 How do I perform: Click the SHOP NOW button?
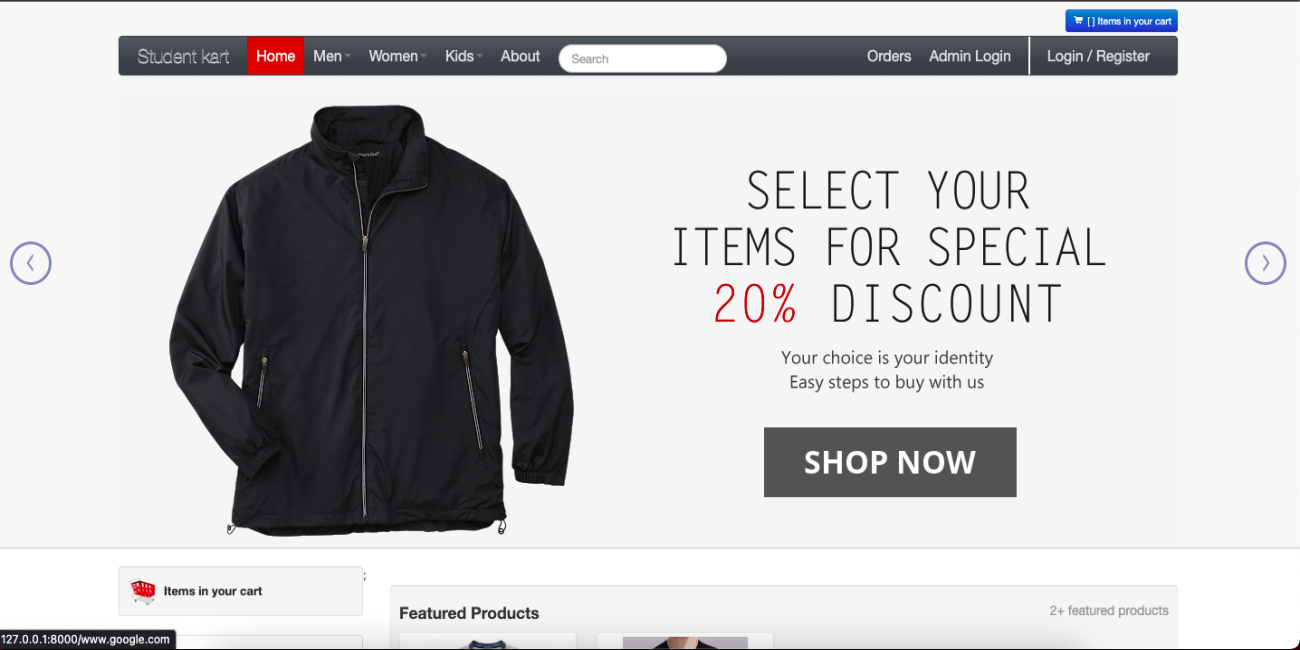click(x=890, y=462)
